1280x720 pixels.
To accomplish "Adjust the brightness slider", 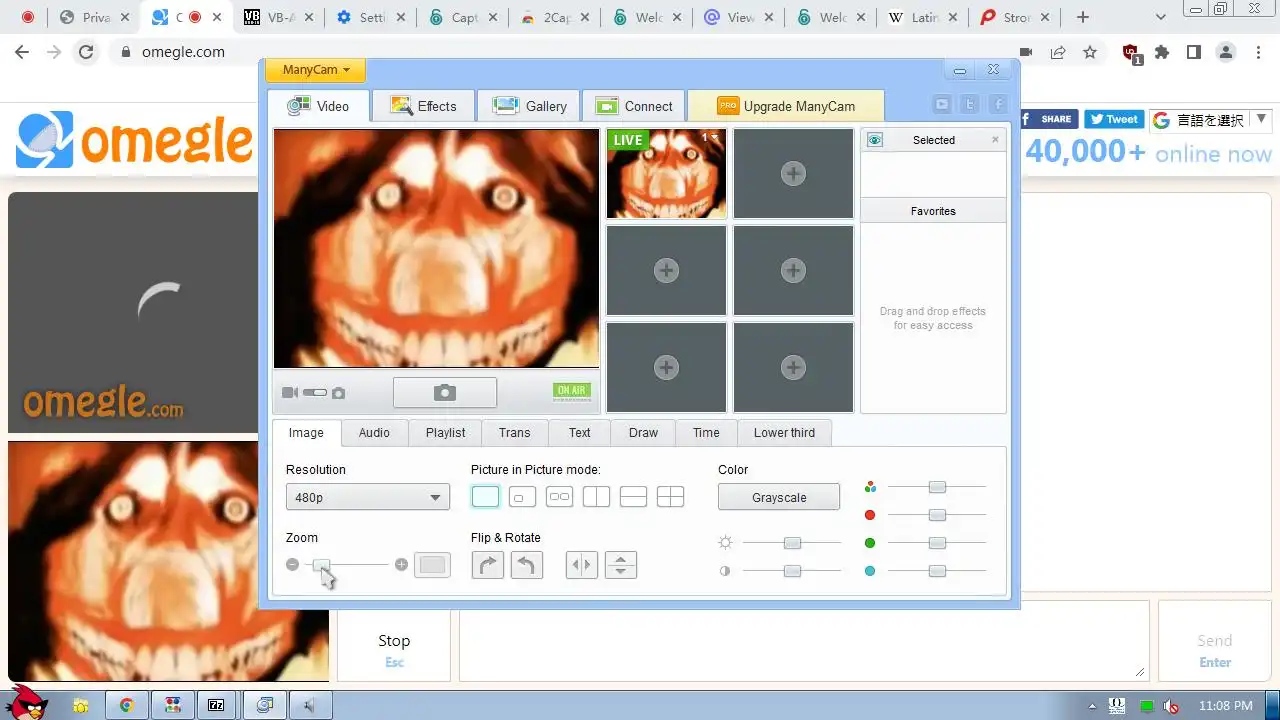I will pyautogui.click(x=792, y=543).
